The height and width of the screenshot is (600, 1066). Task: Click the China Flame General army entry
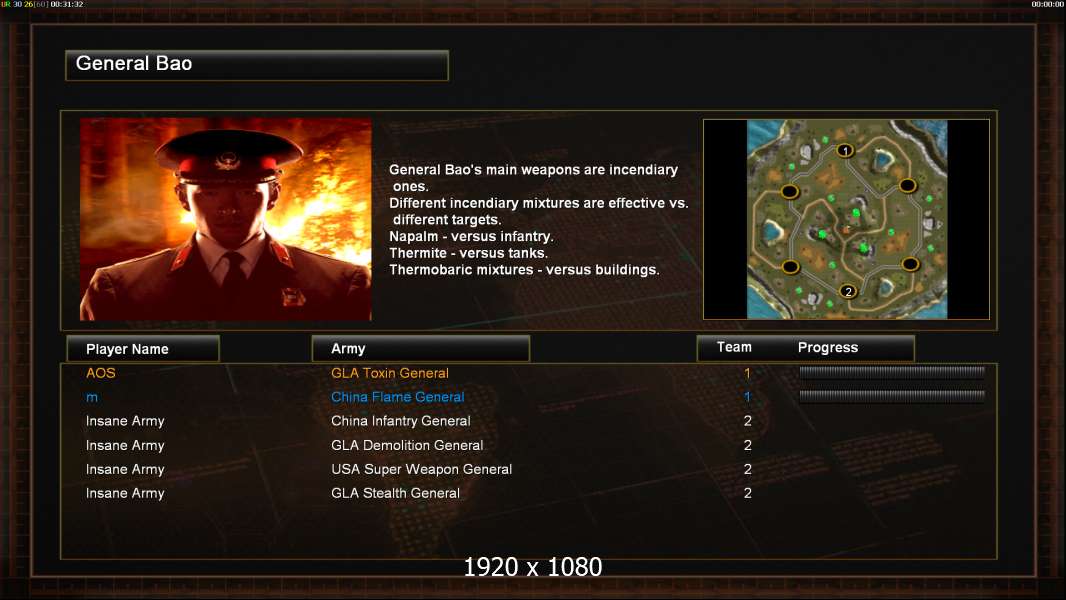click(x=398, y=397)
